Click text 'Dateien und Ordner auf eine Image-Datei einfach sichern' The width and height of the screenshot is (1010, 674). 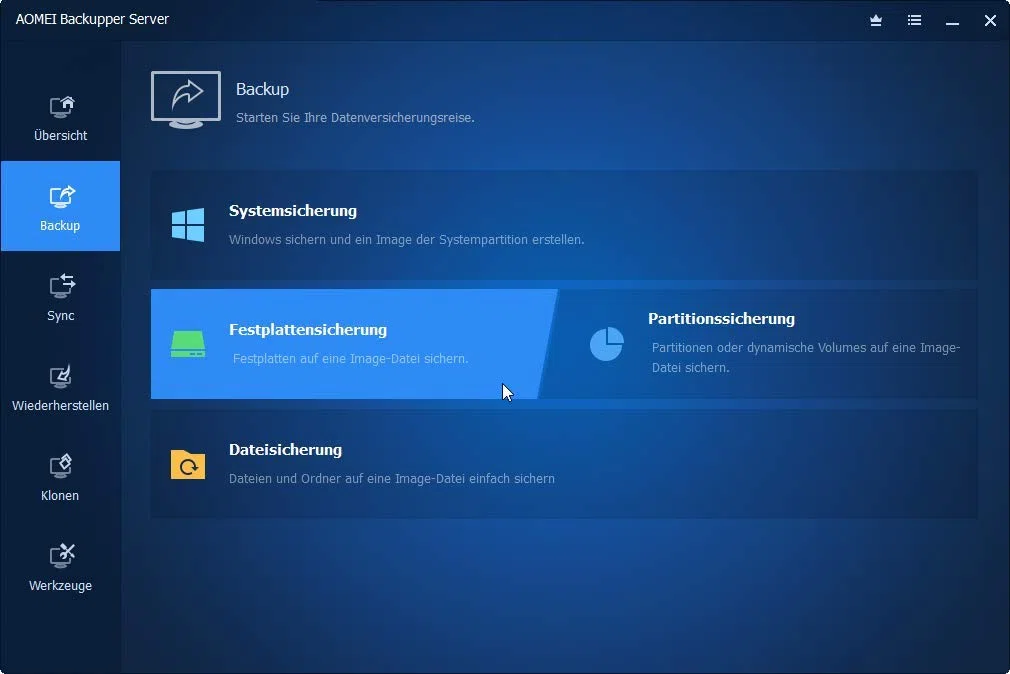(392, 479)
